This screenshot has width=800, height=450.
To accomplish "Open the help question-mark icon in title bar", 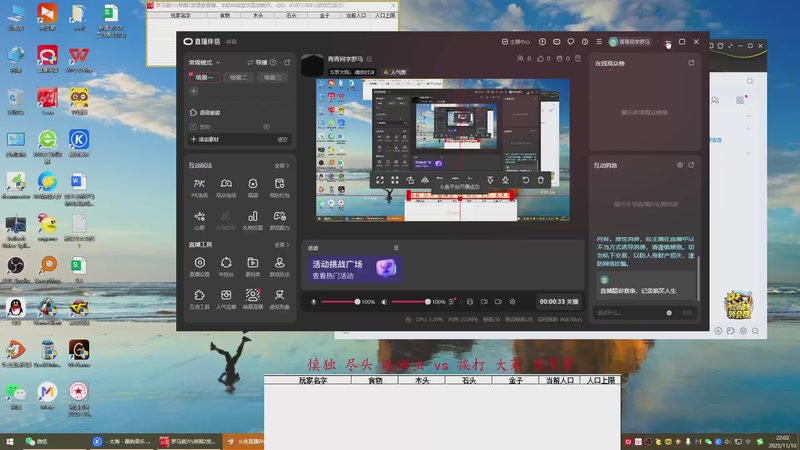I will pos(585,42).
